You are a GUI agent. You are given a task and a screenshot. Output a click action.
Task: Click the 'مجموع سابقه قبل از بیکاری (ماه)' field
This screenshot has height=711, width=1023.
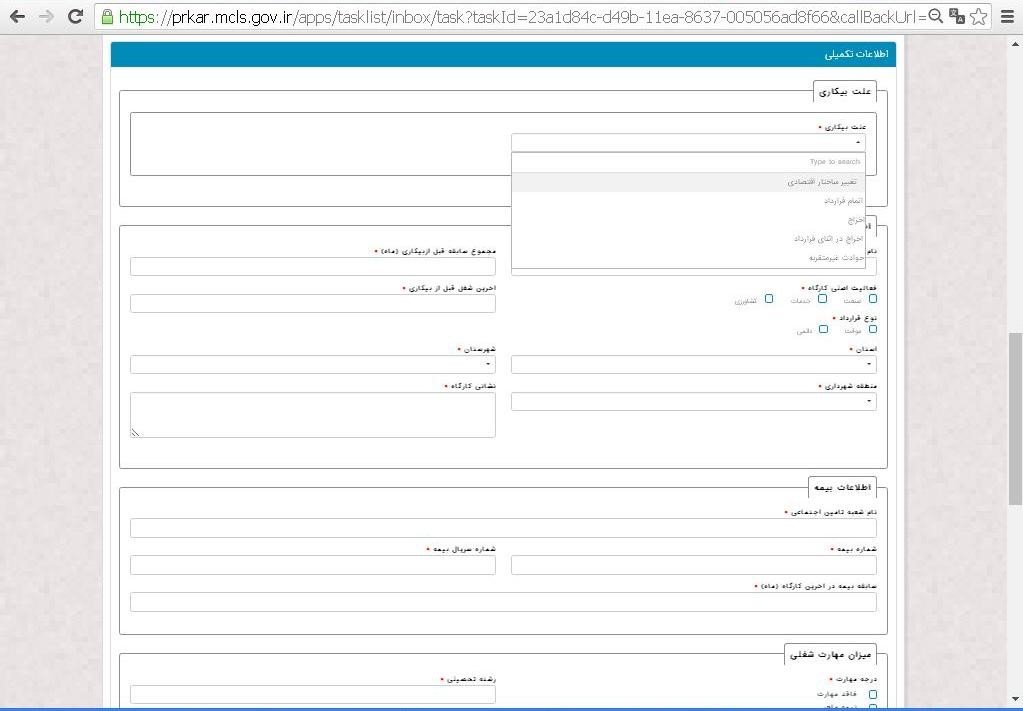click(313, 267)
